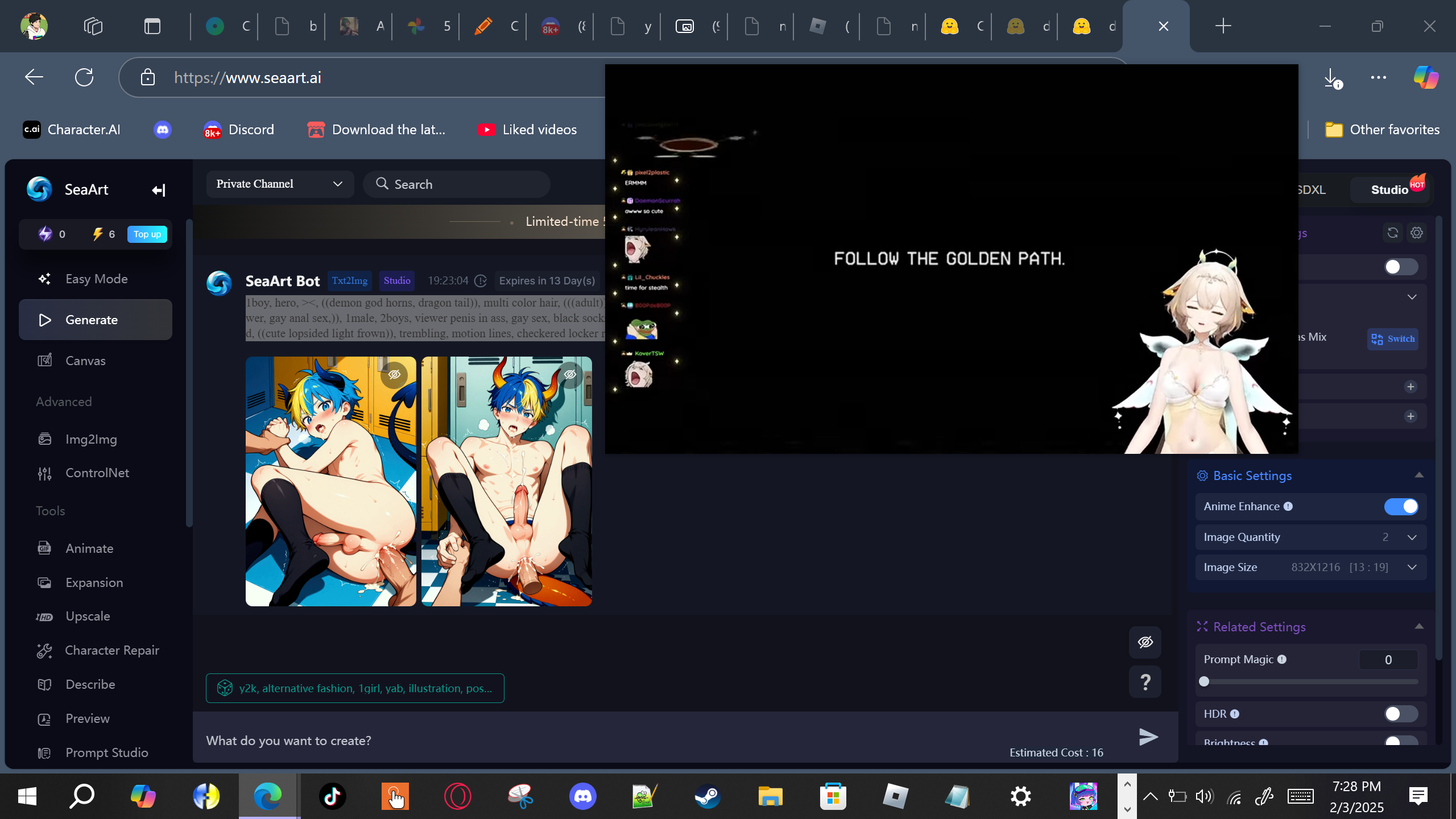Click the site info lock icon
Screen dimensions: 1456x819
coord(148,77)
